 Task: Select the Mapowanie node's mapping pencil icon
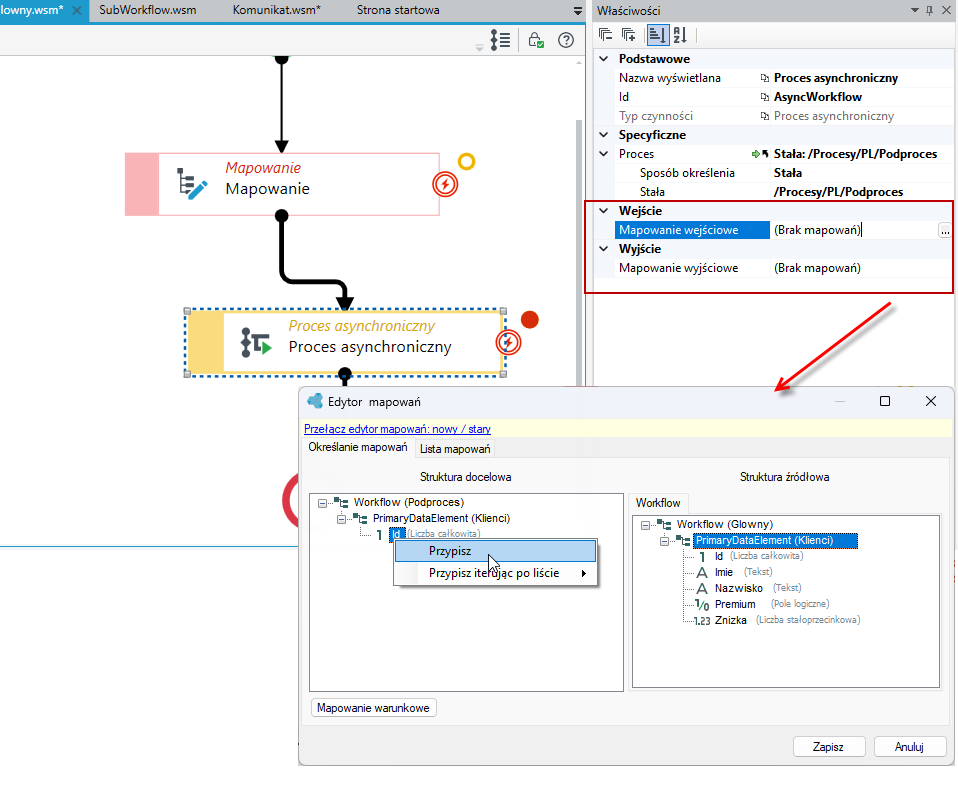[192, 184]
